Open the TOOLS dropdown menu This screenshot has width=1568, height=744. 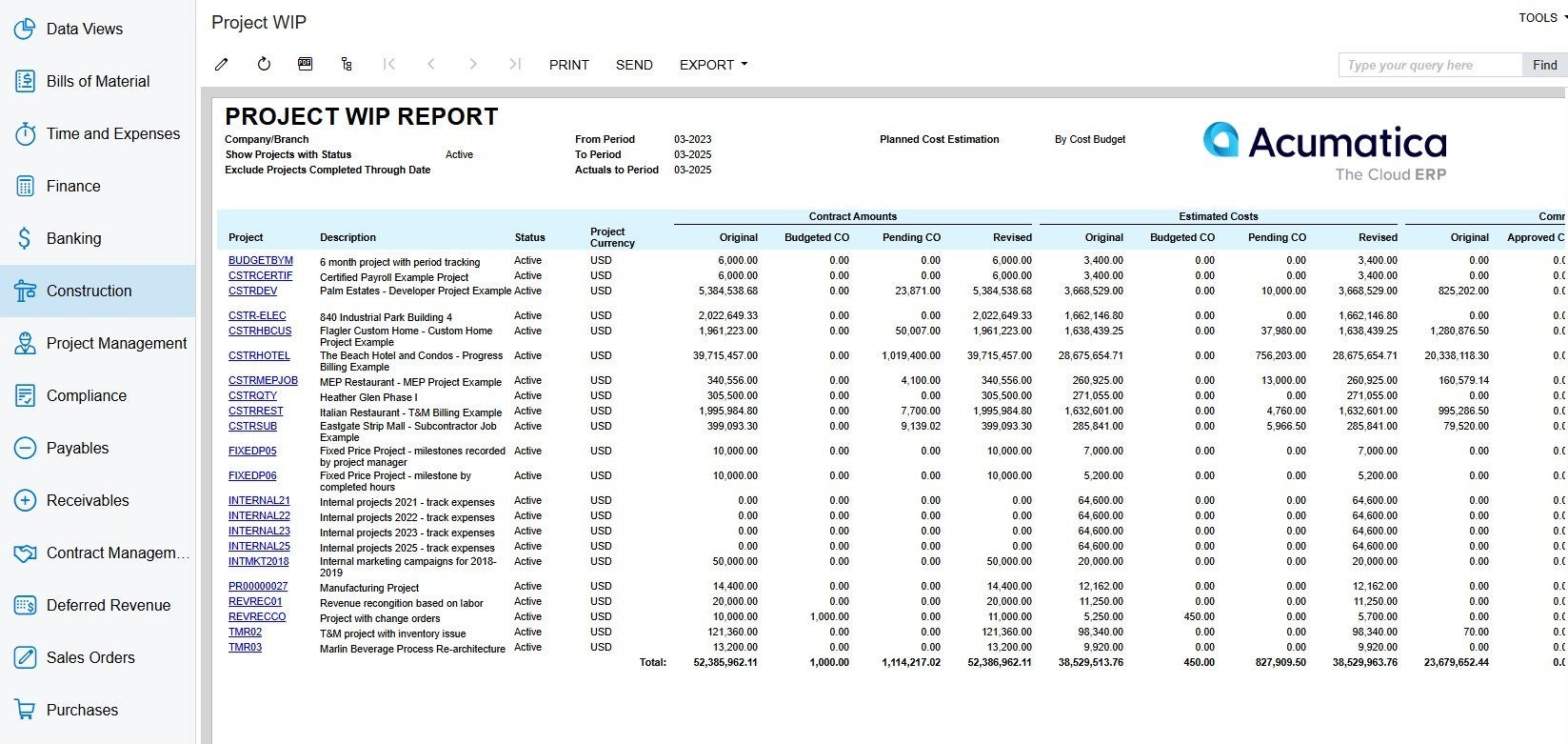[x=1541, y=18]
